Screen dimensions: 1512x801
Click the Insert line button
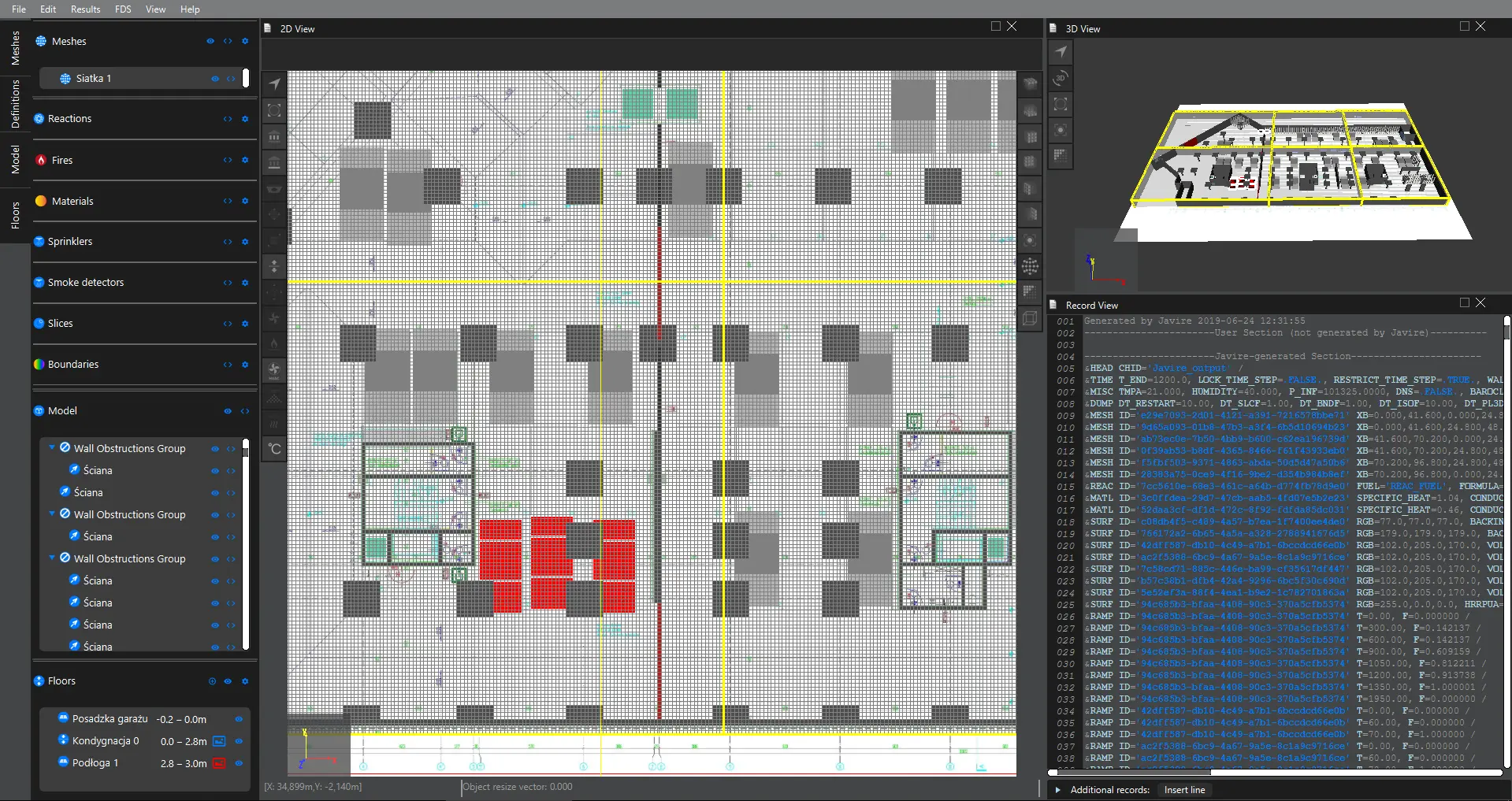(1184, 790)
